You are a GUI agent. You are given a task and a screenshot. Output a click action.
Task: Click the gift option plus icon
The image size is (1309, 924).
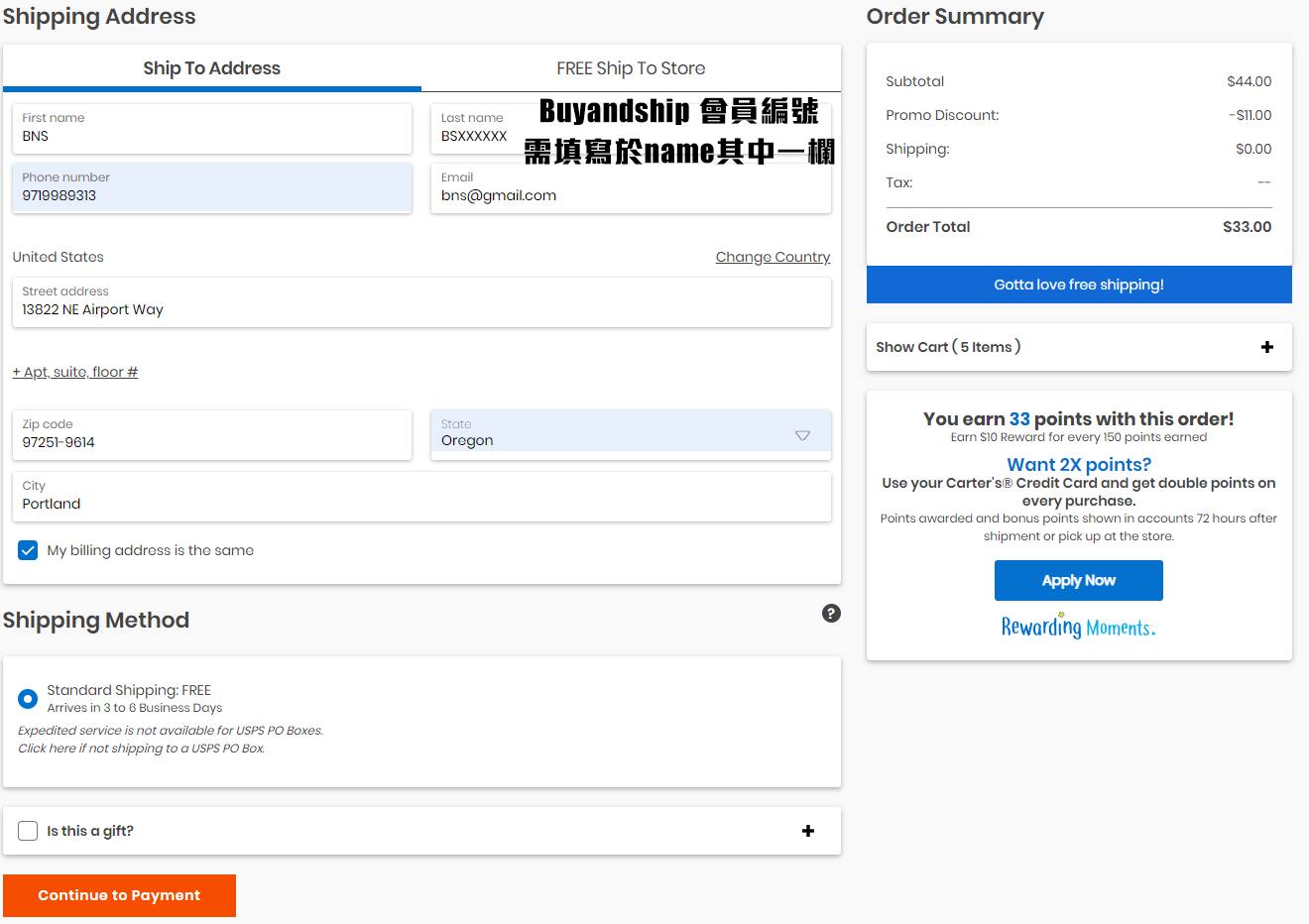tap(808, 831)
